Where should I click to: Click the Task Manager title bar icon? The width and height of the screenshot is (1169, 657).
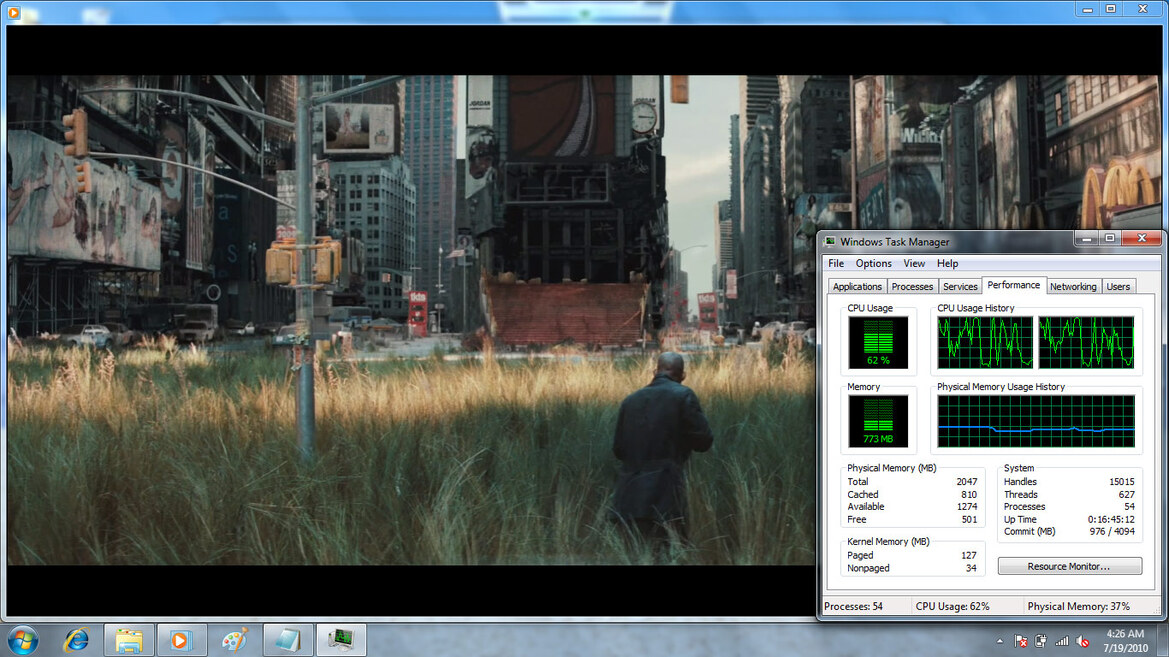(x=830, y=242)
